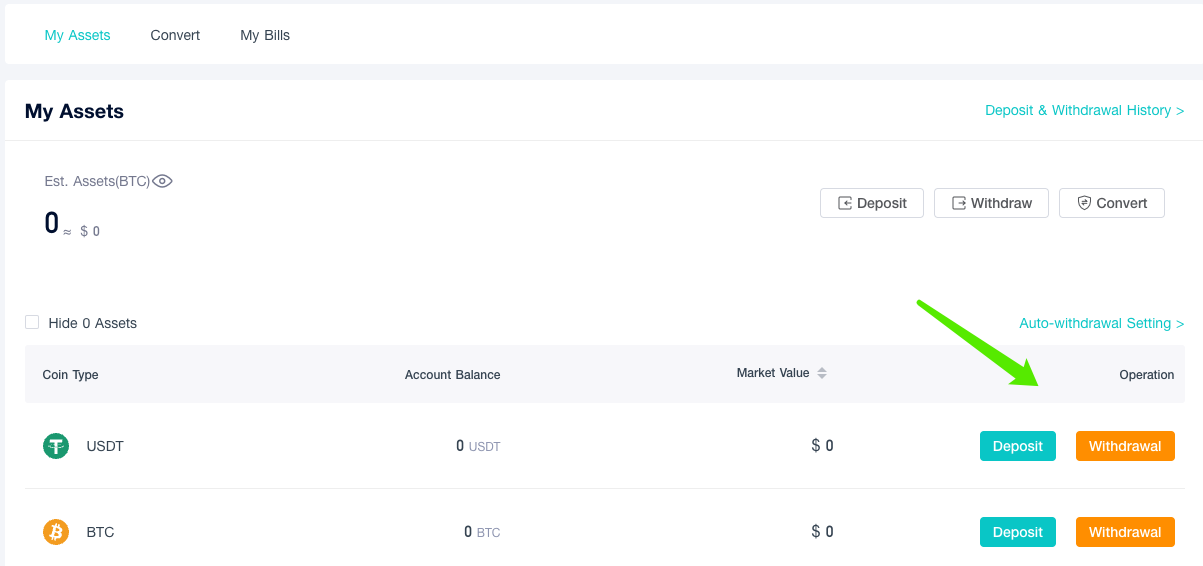Sort the table by Market Value header
This screenshot has height=566, width=1203.
[x=773, y=373]
